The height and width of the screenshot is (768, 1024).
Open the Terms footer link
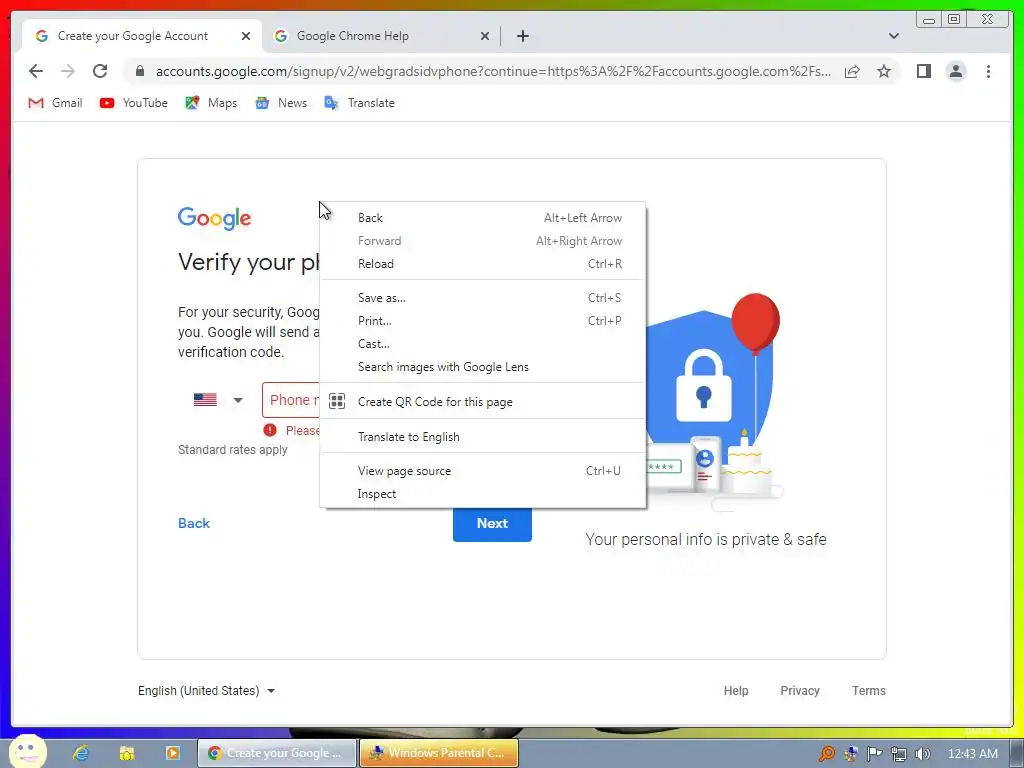coord(869,690)
